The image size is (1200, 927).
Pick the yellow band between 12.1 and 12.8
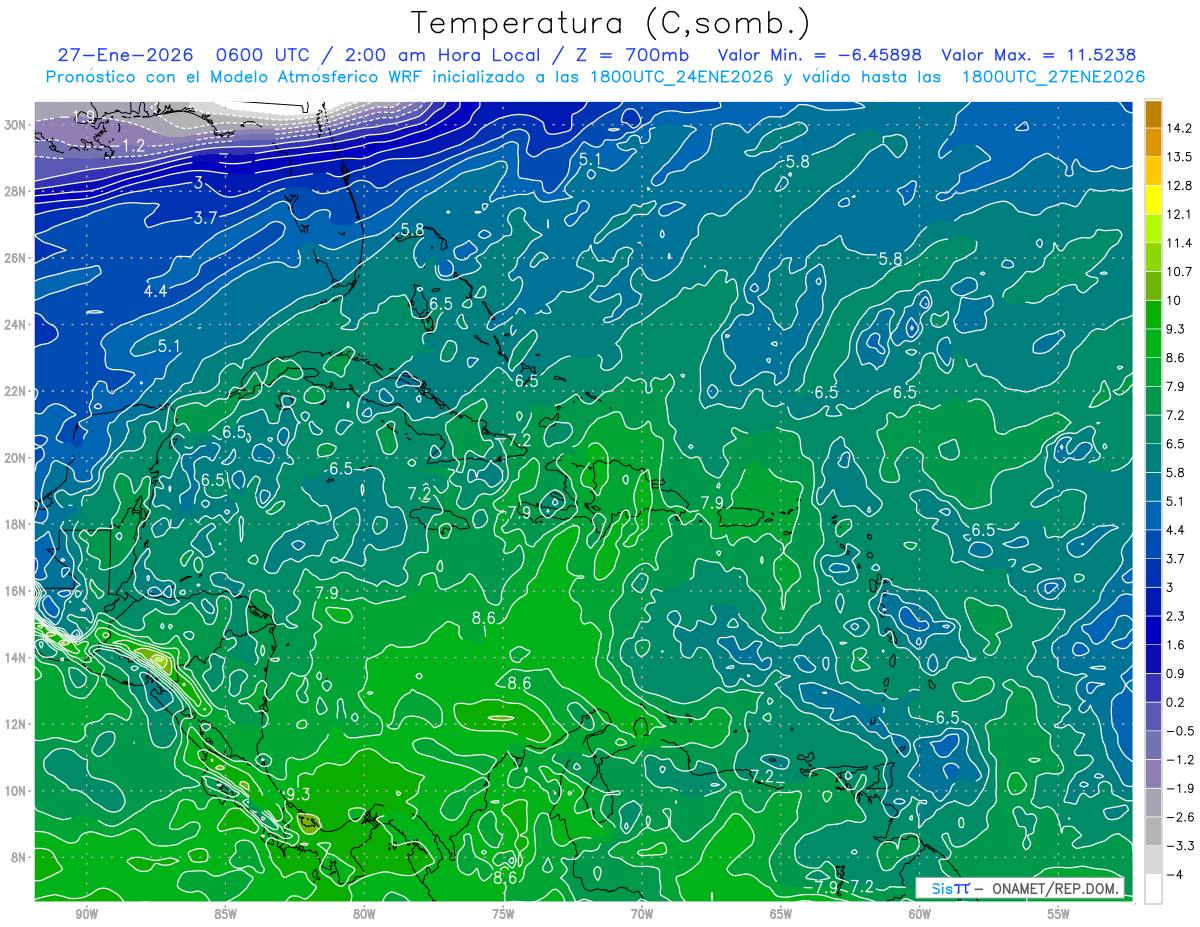tap(1153, 200)
